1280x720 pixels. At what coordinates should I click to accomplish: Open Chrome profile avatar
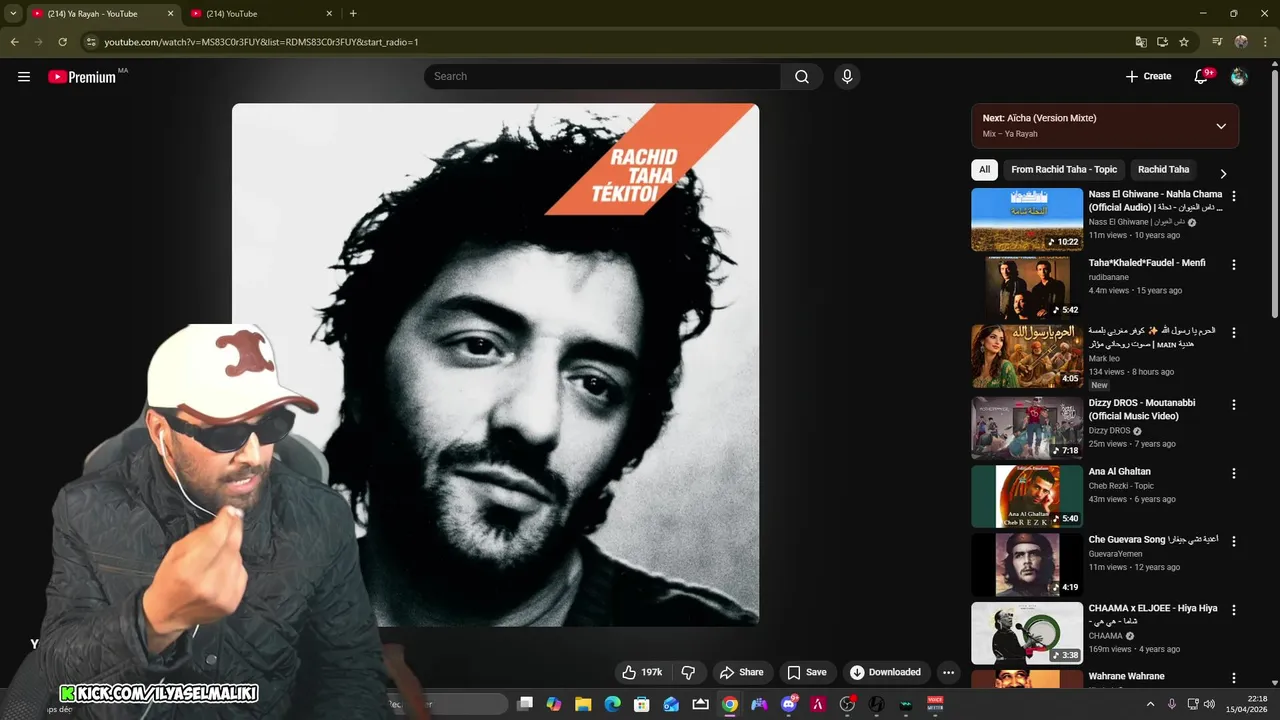[x=1241, y=42]
